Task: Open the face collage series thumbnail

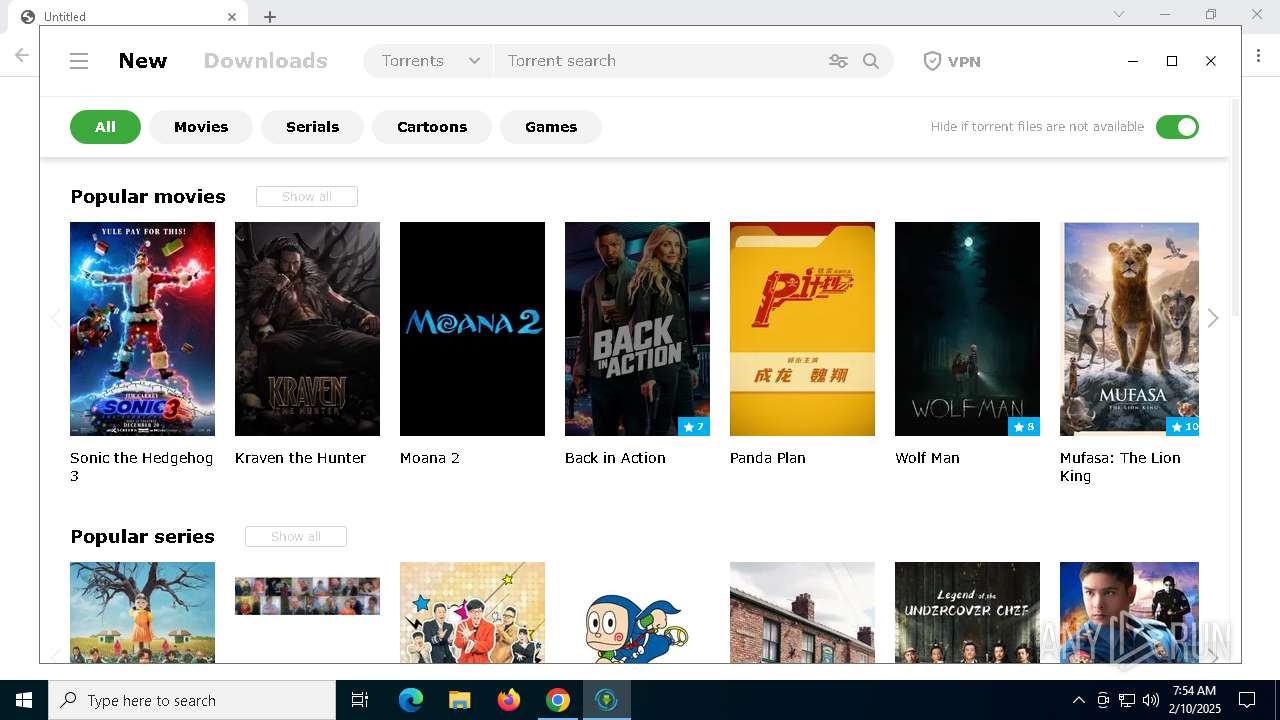Action: (x=307, y=596)
